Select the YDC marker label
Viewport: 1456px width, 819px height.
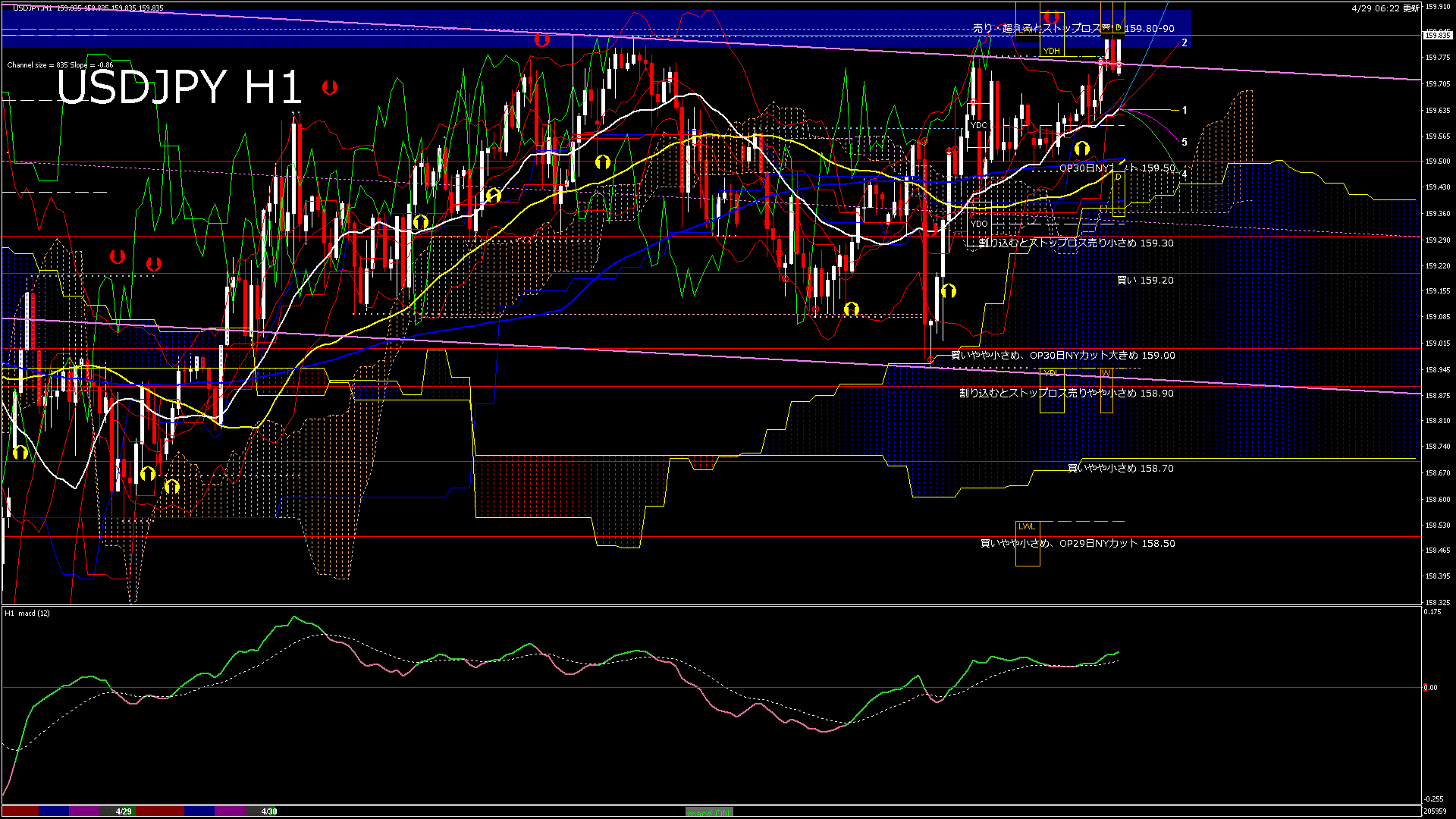(979, 125)
